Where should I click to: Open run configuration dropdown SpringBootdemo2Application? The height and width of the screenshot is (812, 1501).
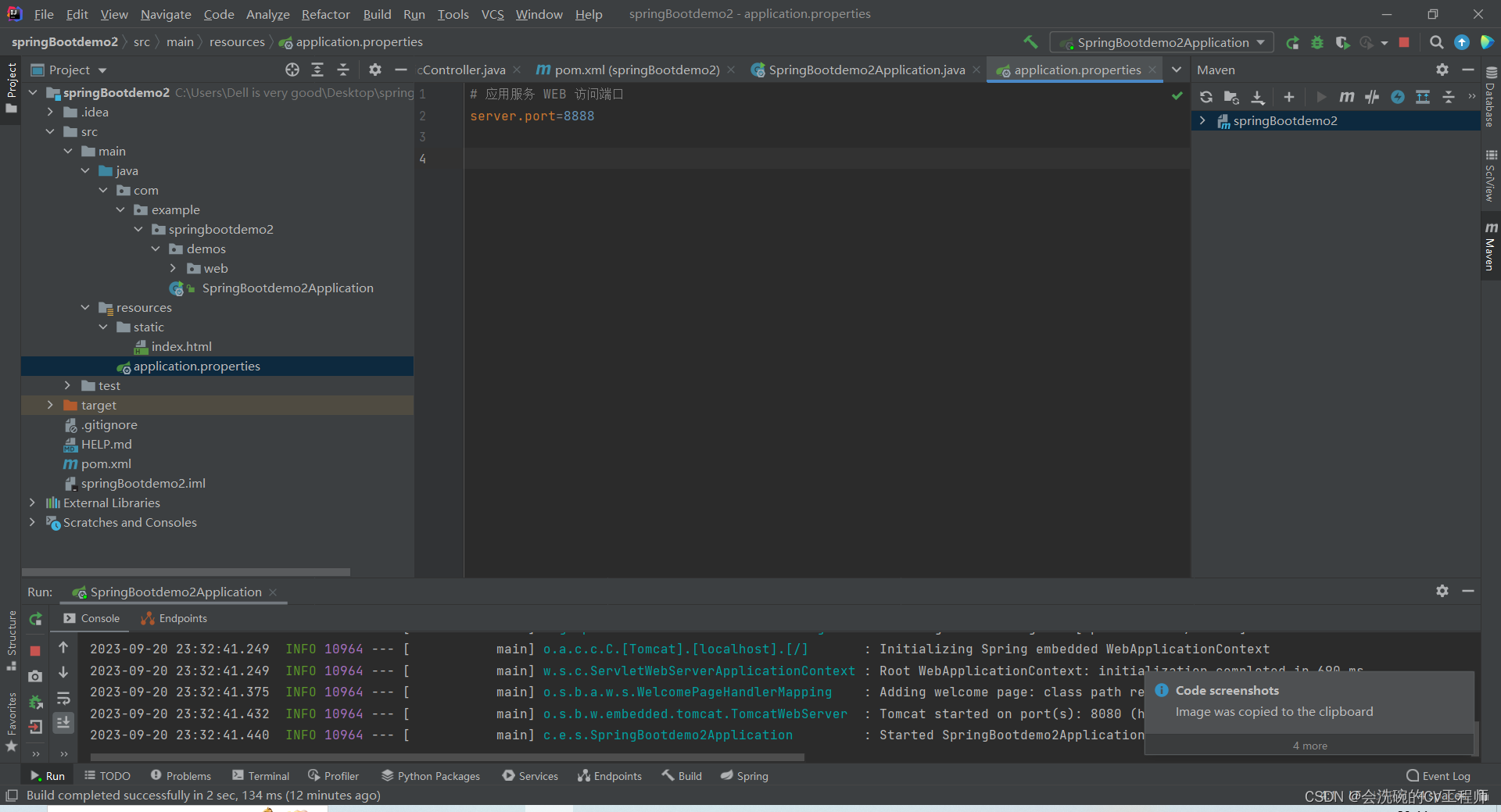(x=1162, y=43)
